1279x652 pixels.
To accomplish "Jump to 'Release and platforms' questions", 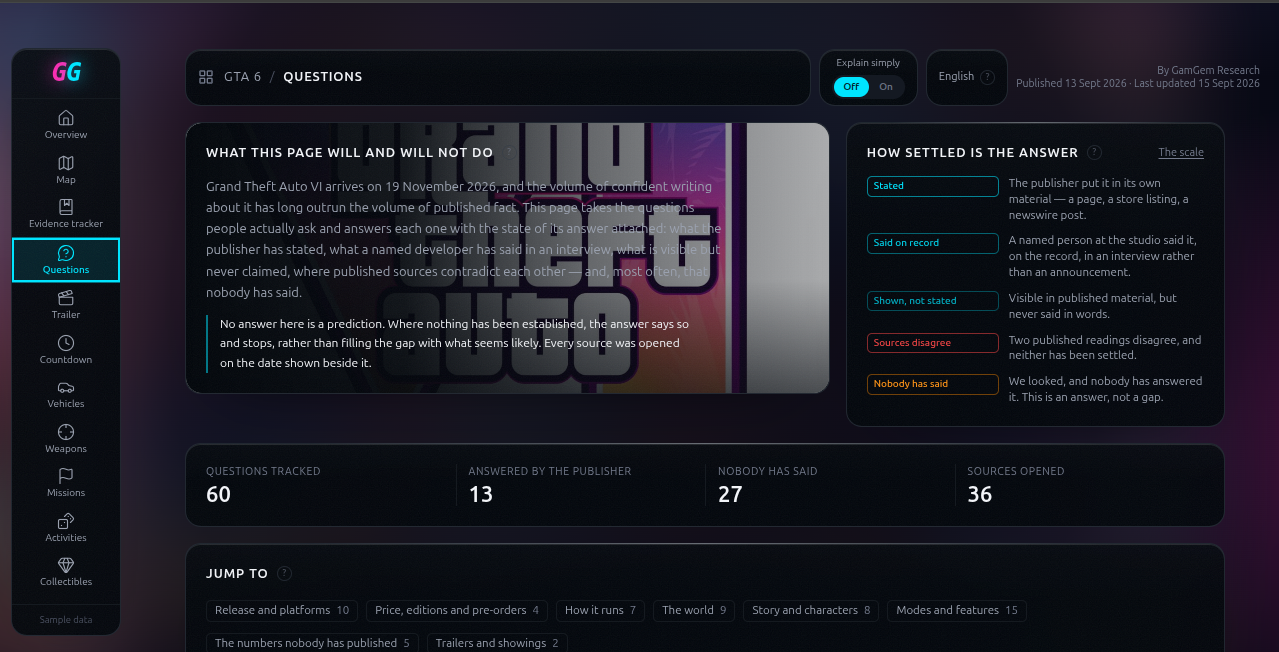I will click(282, 610).
